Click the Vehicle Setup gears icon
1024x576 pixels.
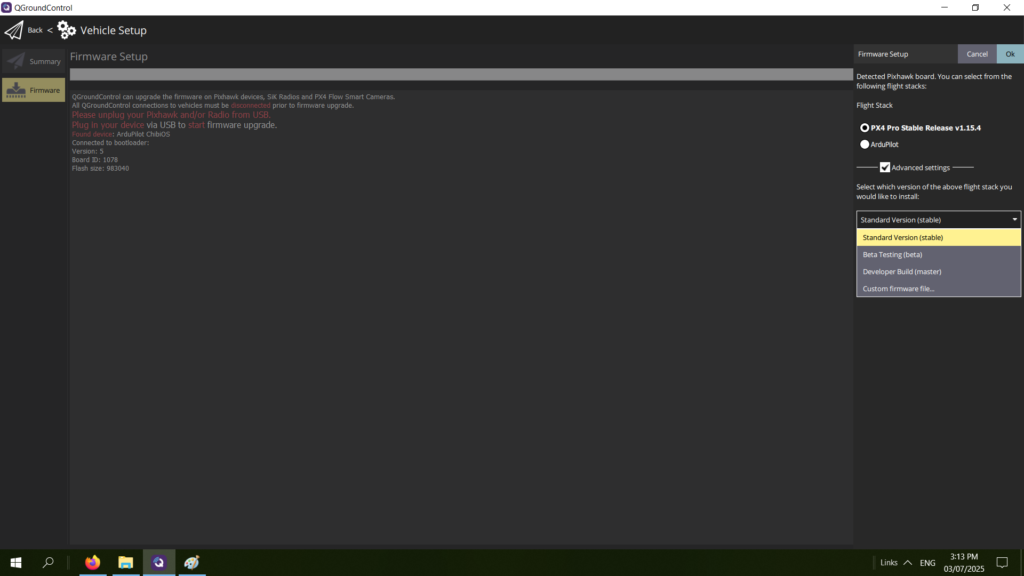[67, 30]
